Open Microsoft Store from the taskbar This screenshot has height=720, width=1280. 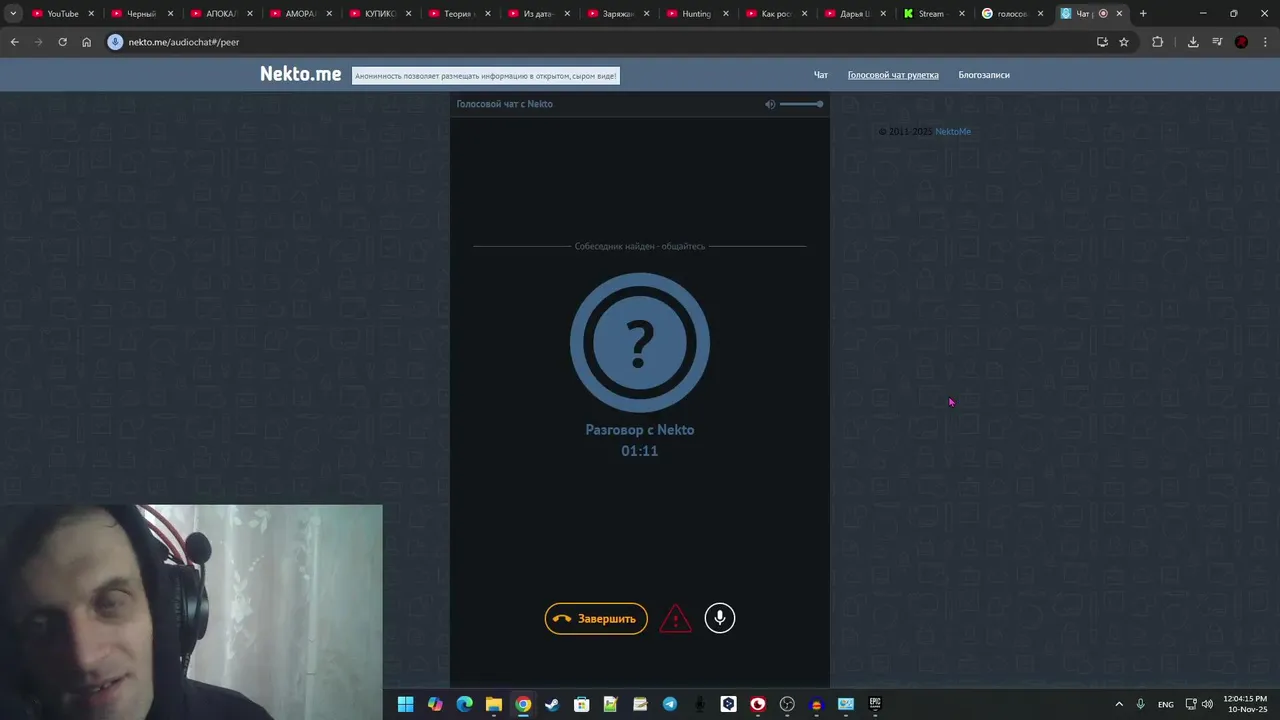pyautogui.click(x=581, y=704)
